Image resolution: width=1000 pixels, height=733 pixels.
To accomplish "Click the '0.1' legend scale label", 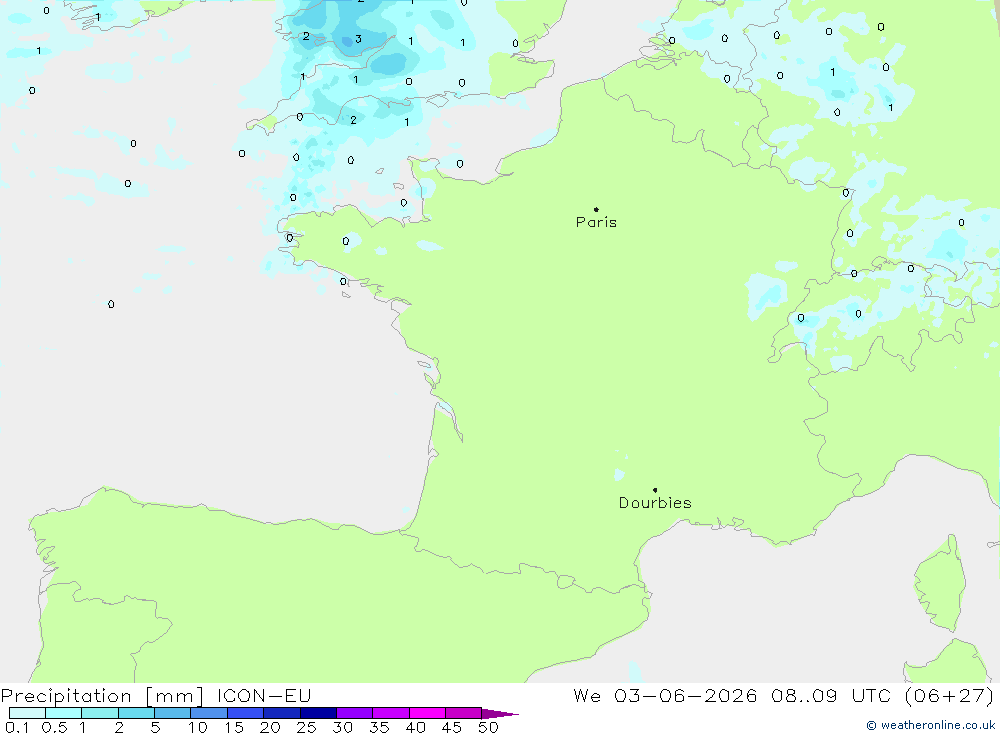I will (x=17, y=727).
